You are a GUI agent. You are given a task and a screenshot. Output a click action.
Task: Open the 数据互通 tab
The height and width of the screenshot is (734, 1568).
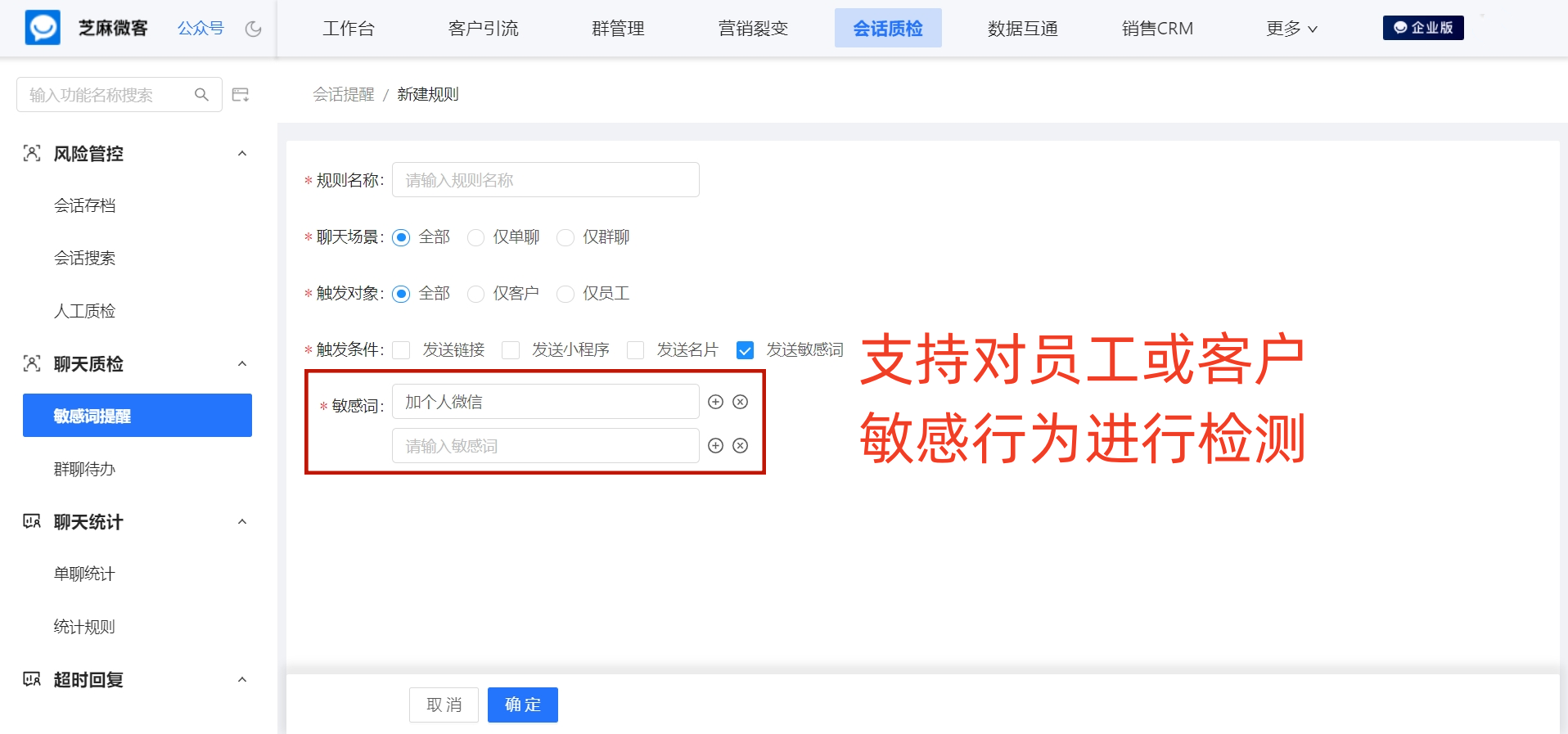(1023, 29)
